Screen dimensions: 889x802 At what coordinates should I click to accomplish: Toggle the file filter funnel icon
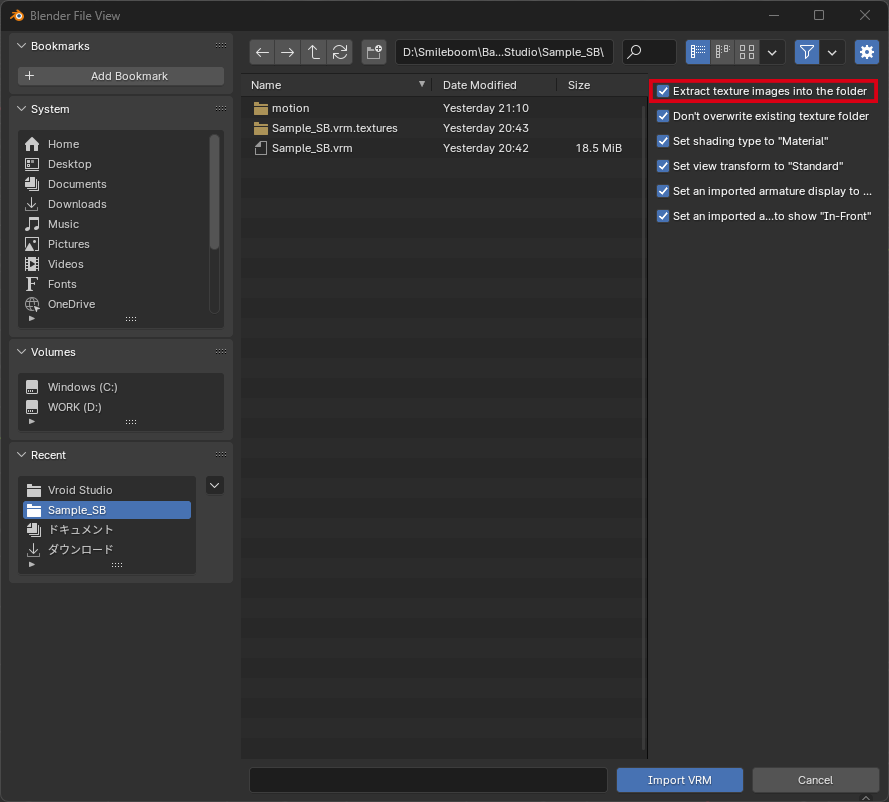coord(807,52)
